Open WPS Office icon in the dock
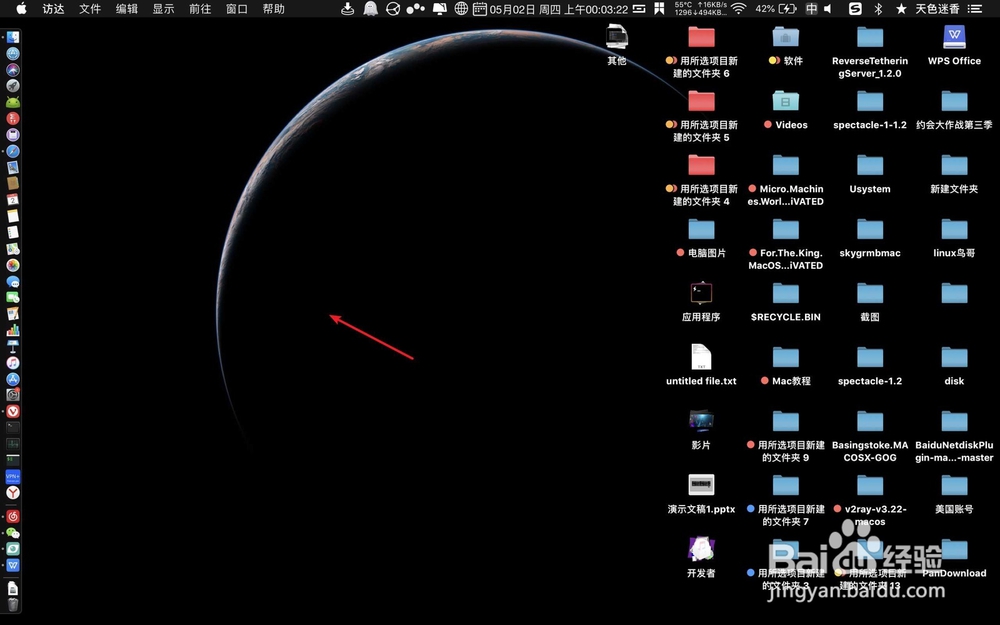 (13, 565)
